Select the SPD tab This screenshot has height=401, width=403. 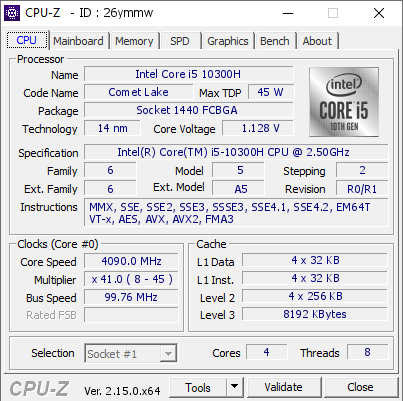pyautogui.click(x=180, y=41)
